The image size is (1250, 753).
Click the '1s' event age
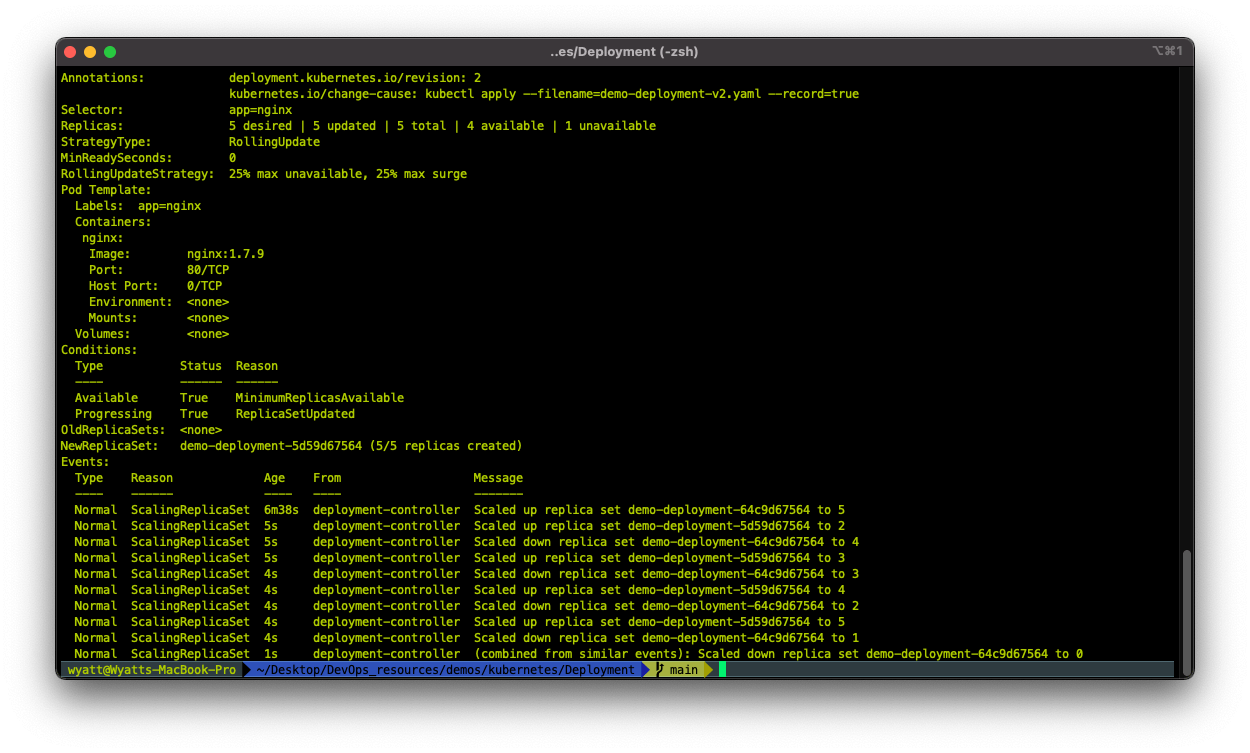click(x=271, y=654)
